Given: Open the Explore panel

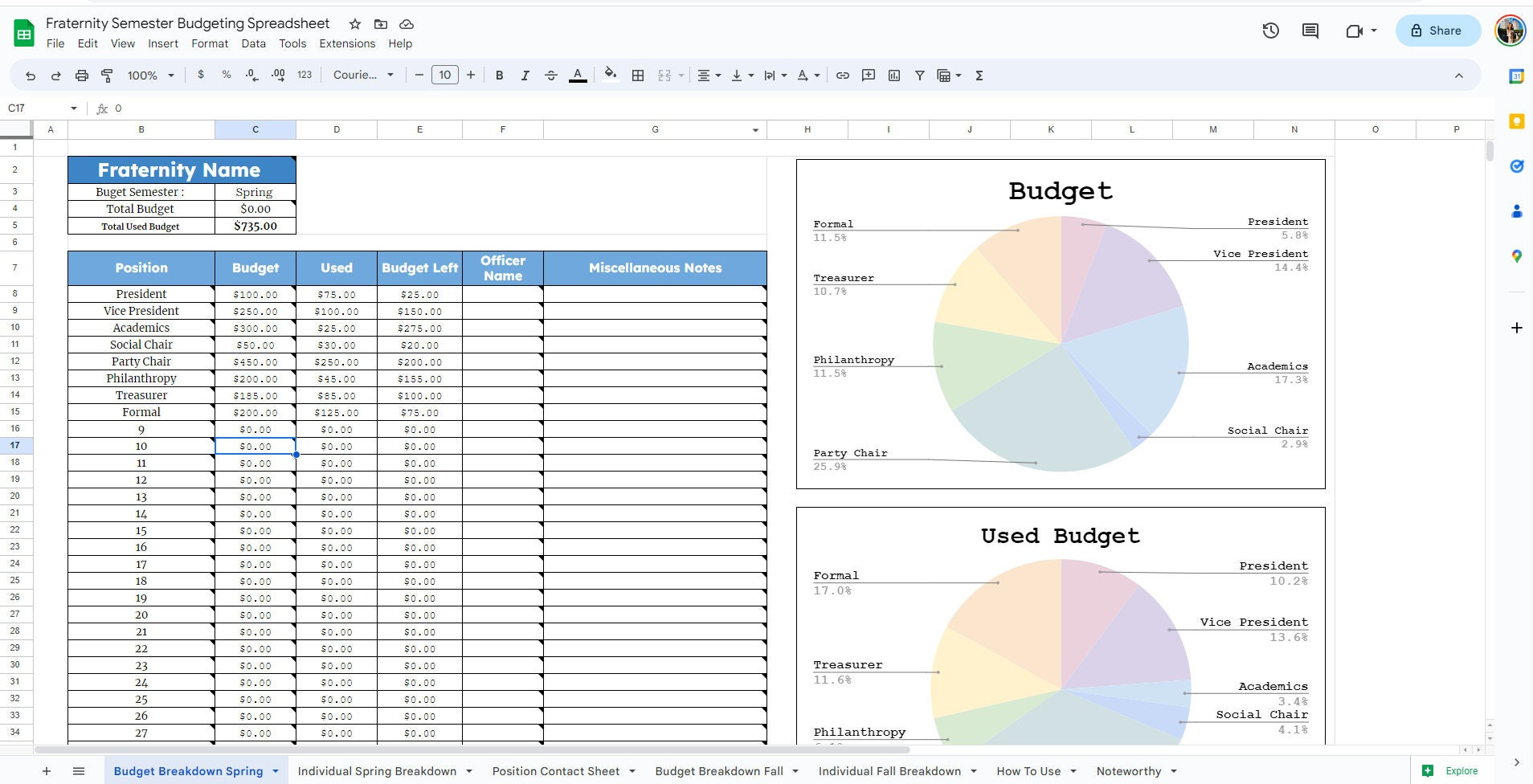Looking at the screenshot, I should 1451,771.
